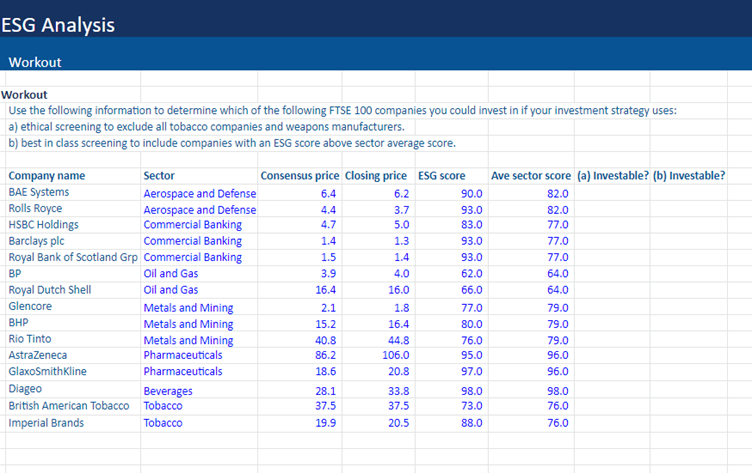Select the Ave sector score header
Screen dimensions: 752x473
point(531,176)
